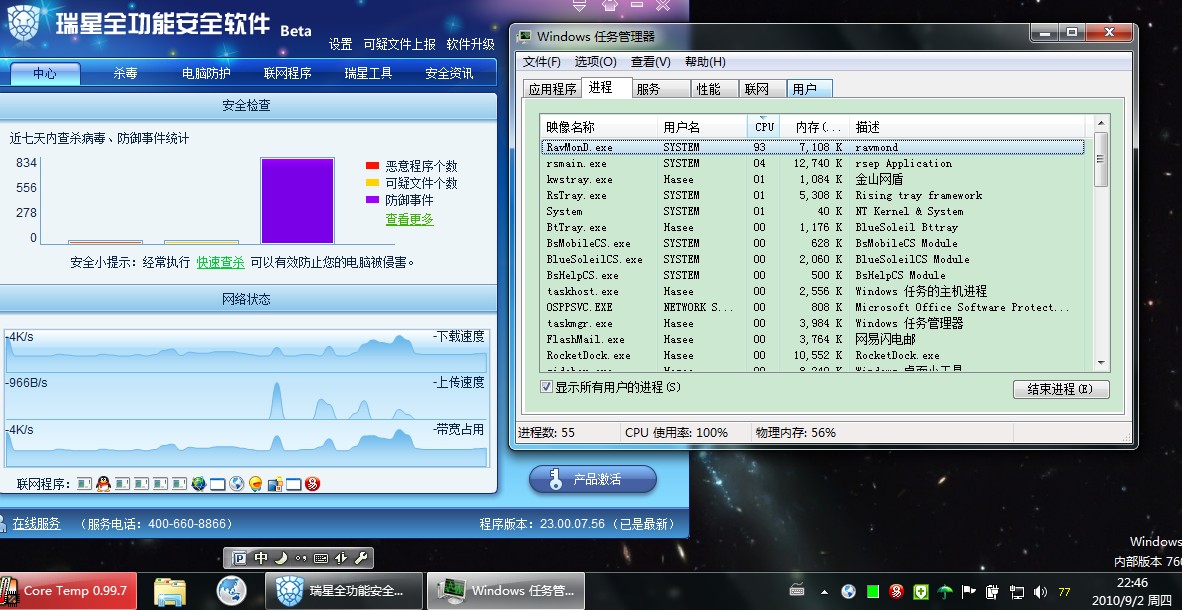Click 产品激活 button

(593, 480)
